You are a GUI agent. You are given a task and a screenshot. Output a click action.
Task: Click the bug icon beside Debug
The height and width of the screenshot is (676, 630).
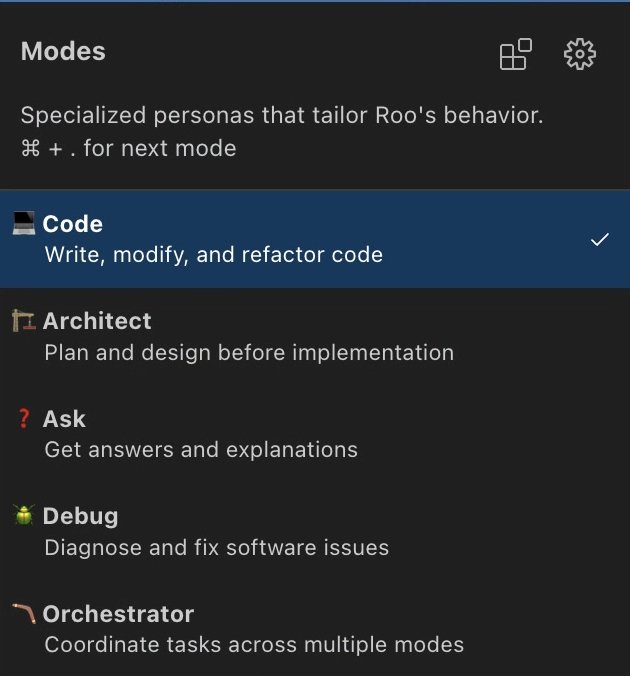pyautogui.click(x=24, y=516)
